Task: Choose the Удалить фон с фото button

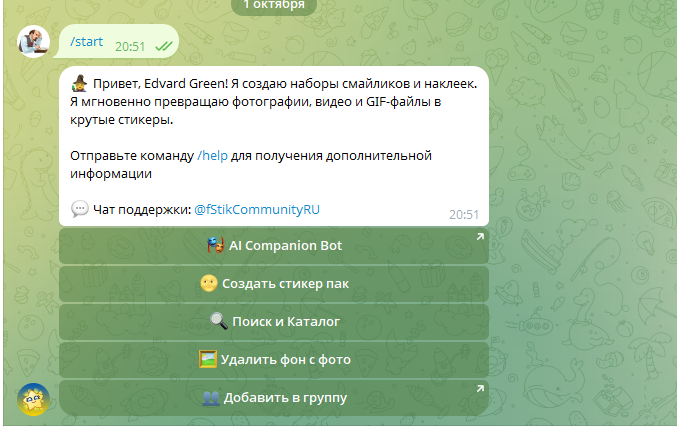Action: tap(274, 360)
